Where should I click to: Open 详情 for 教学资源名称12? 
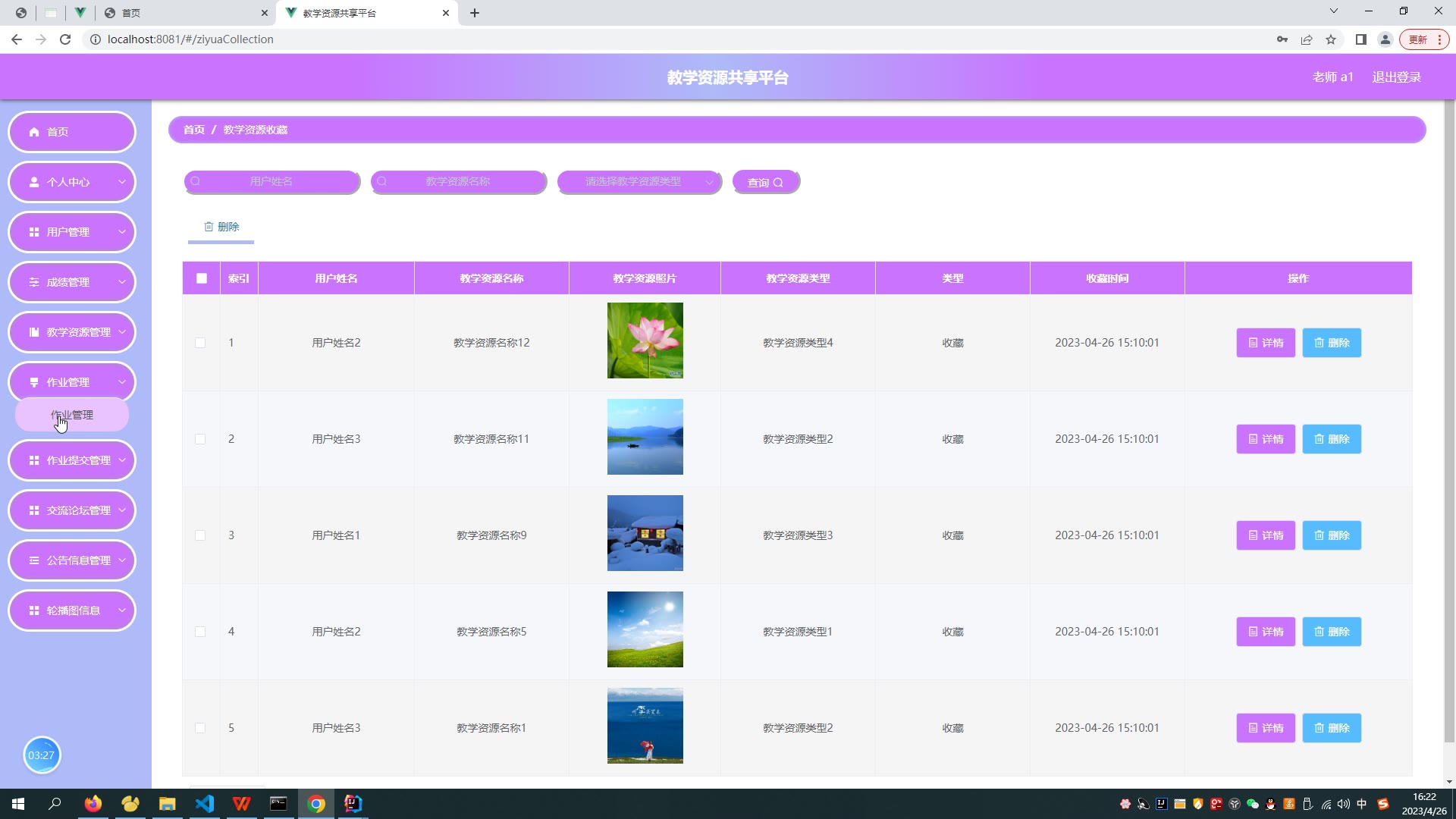(1266, 343)
